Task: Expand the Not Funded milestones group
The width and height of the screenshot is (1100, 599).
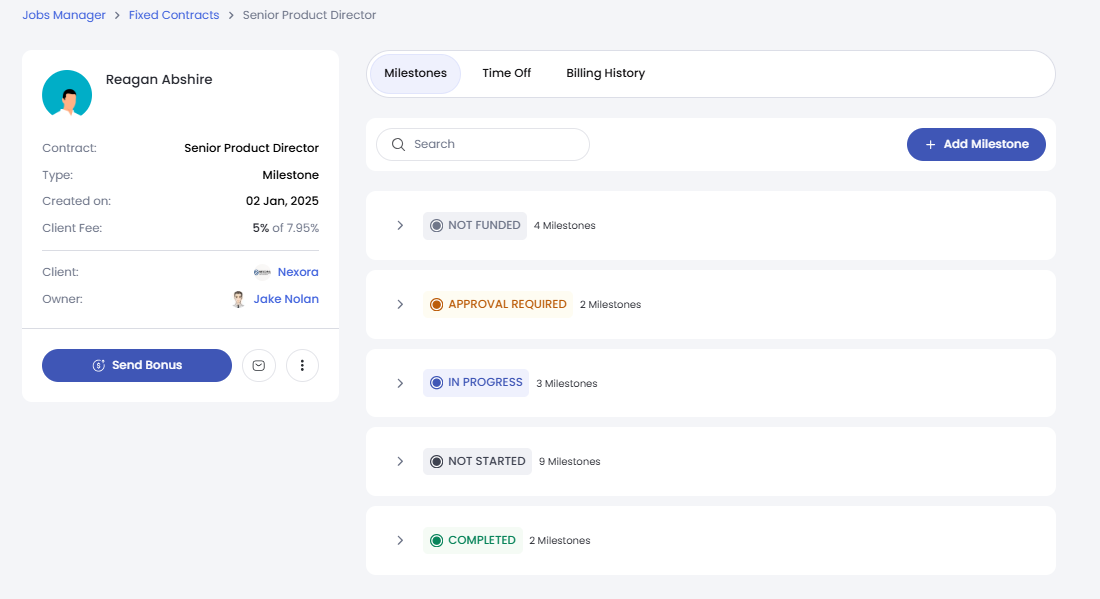Action: (400, 226)
